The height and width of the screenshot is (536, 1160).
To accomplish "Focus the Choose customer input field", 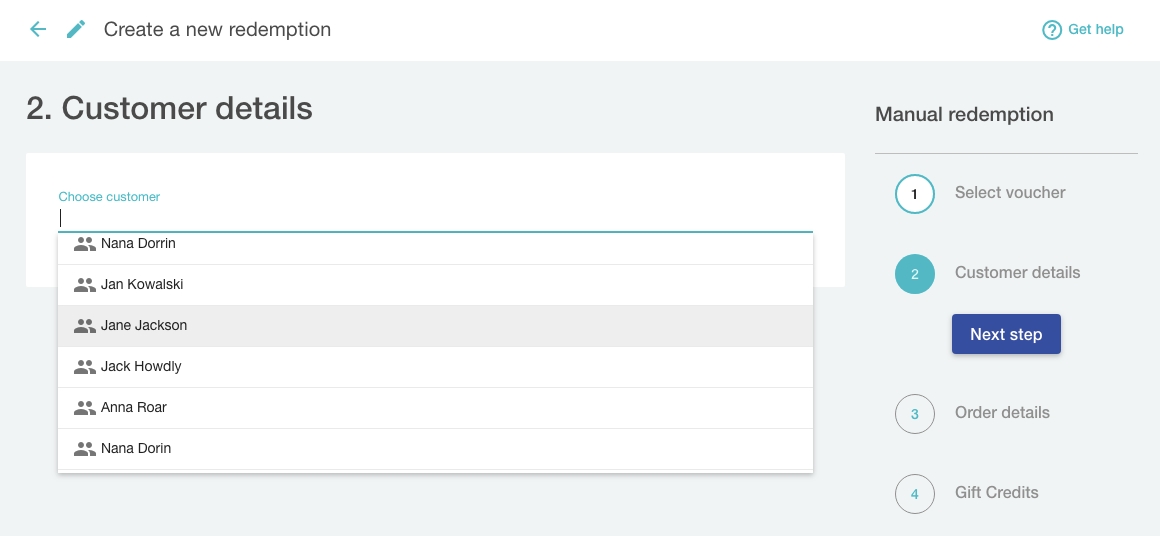I will click(435, 218).
